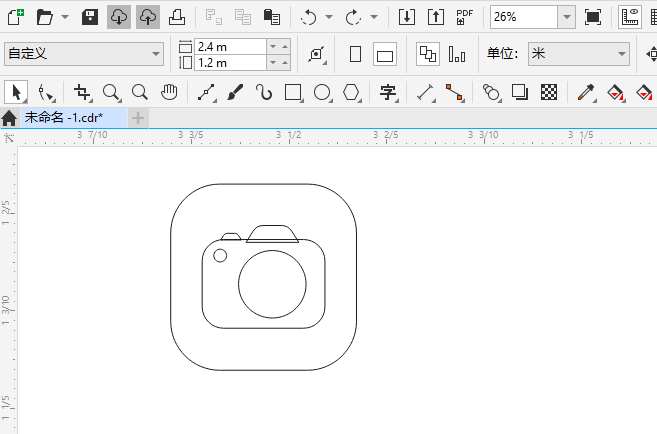Select the Text tool 字
The height and width of the screenshot is (434, 657).
(388, 92)
